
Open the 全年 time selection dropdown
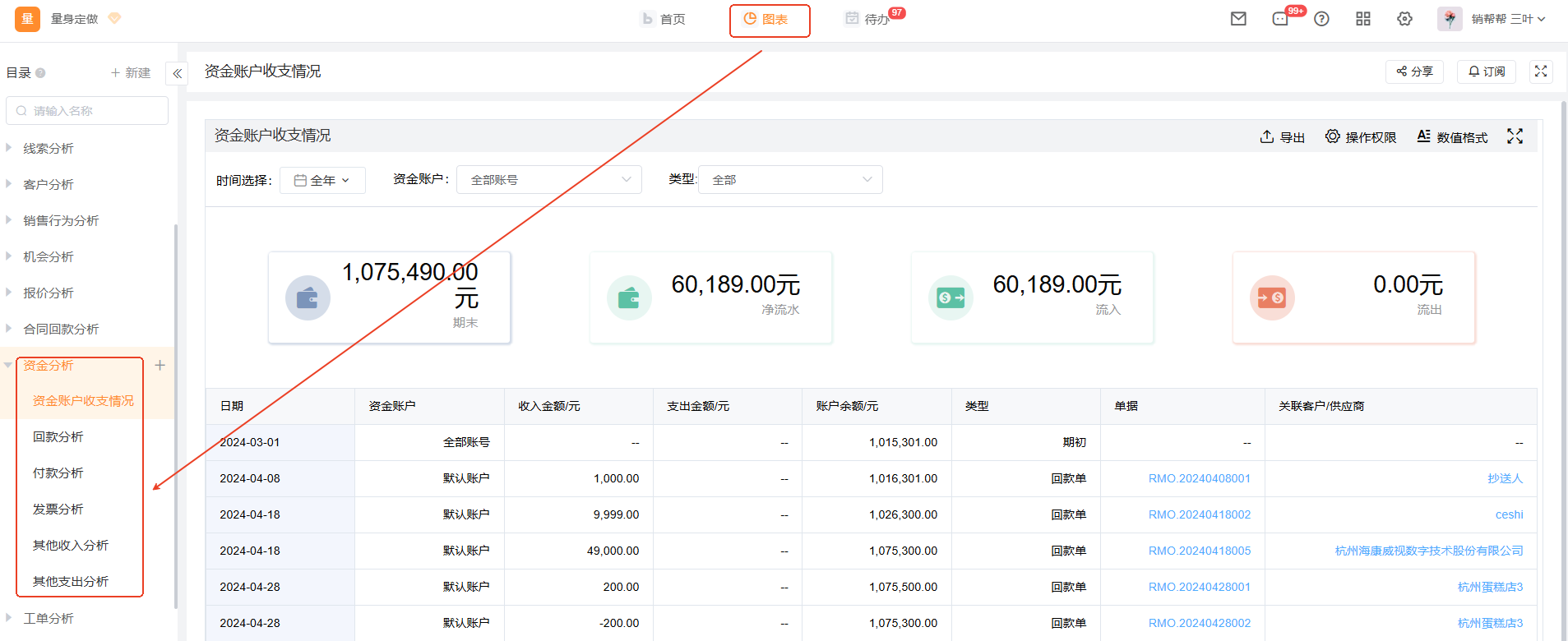pyautogui.click(x=322, y=180)
